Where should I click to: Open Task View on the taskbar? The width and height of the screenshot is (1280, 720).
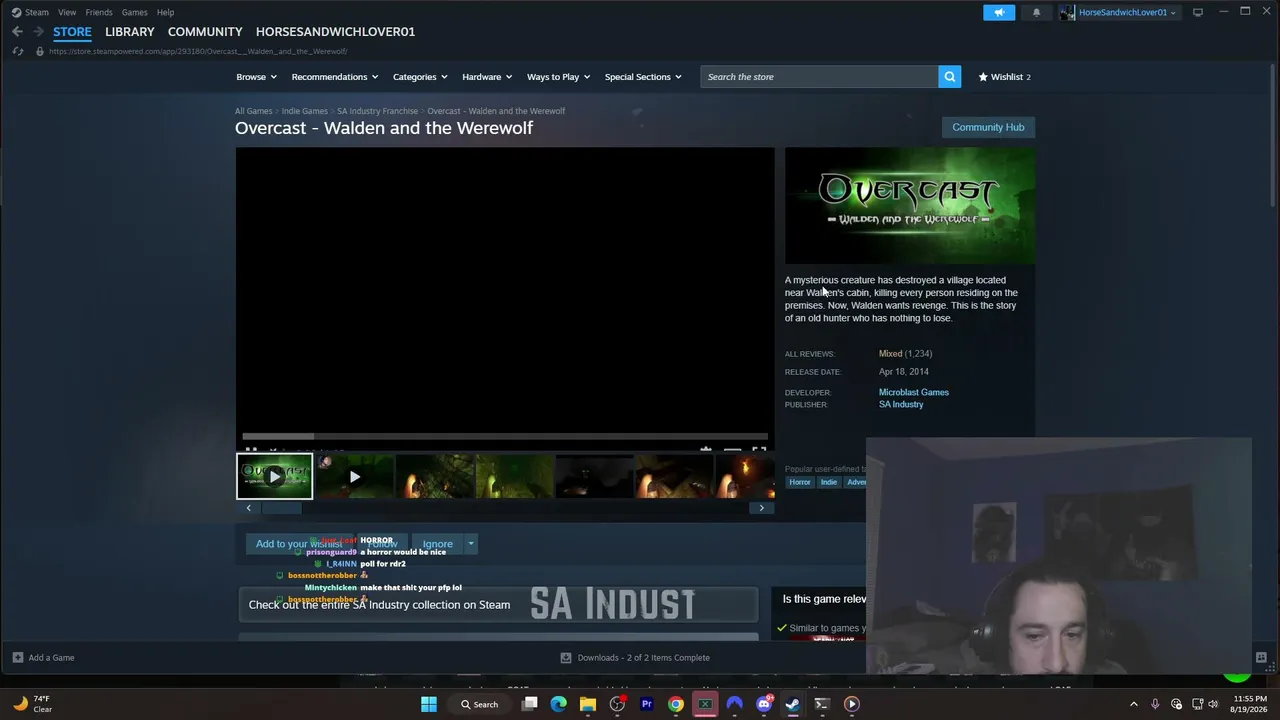[x=530, y=704]
